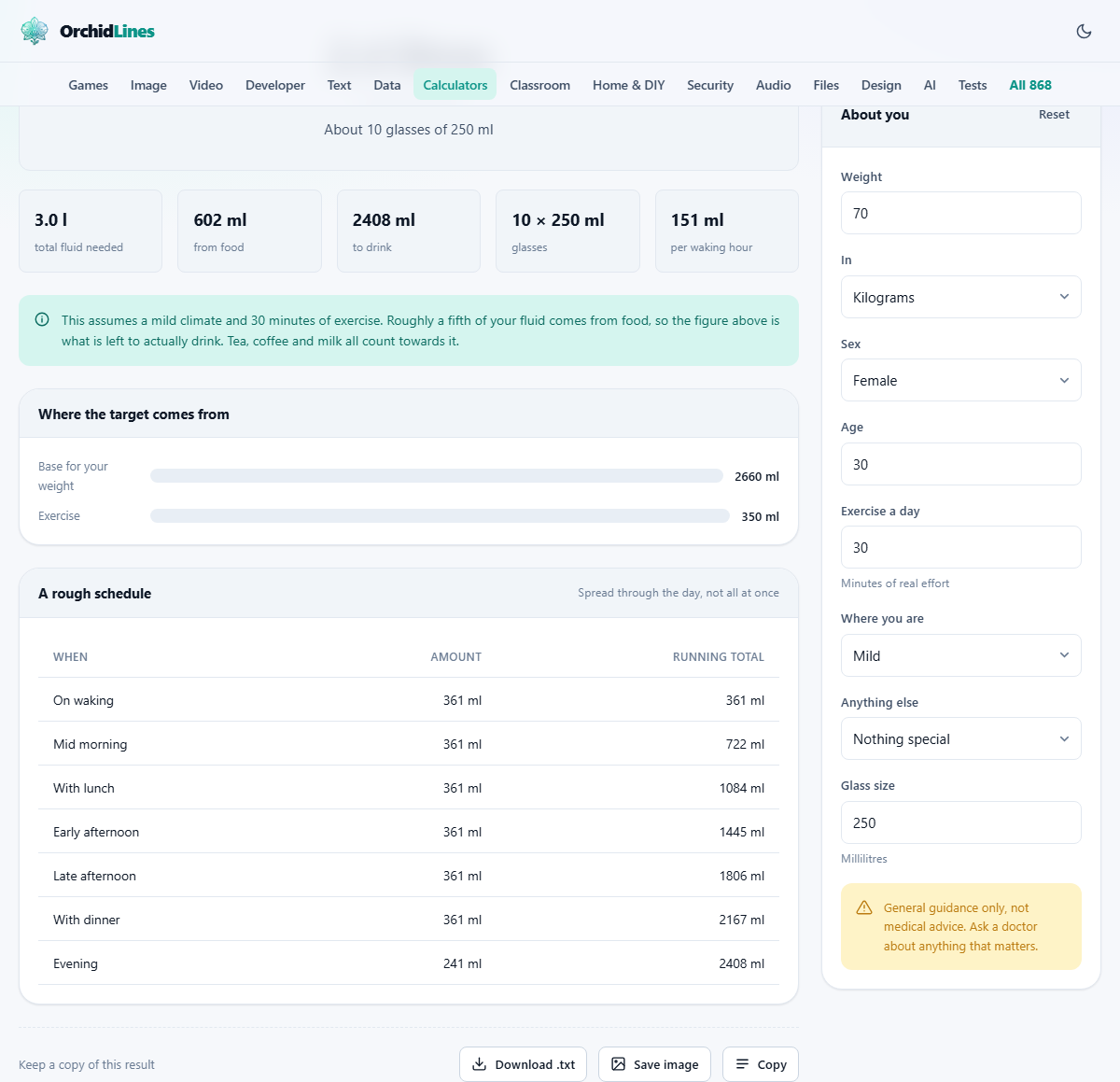Focus the Weight input field
Screen dimensions: 1120x1082
[961, 213]
